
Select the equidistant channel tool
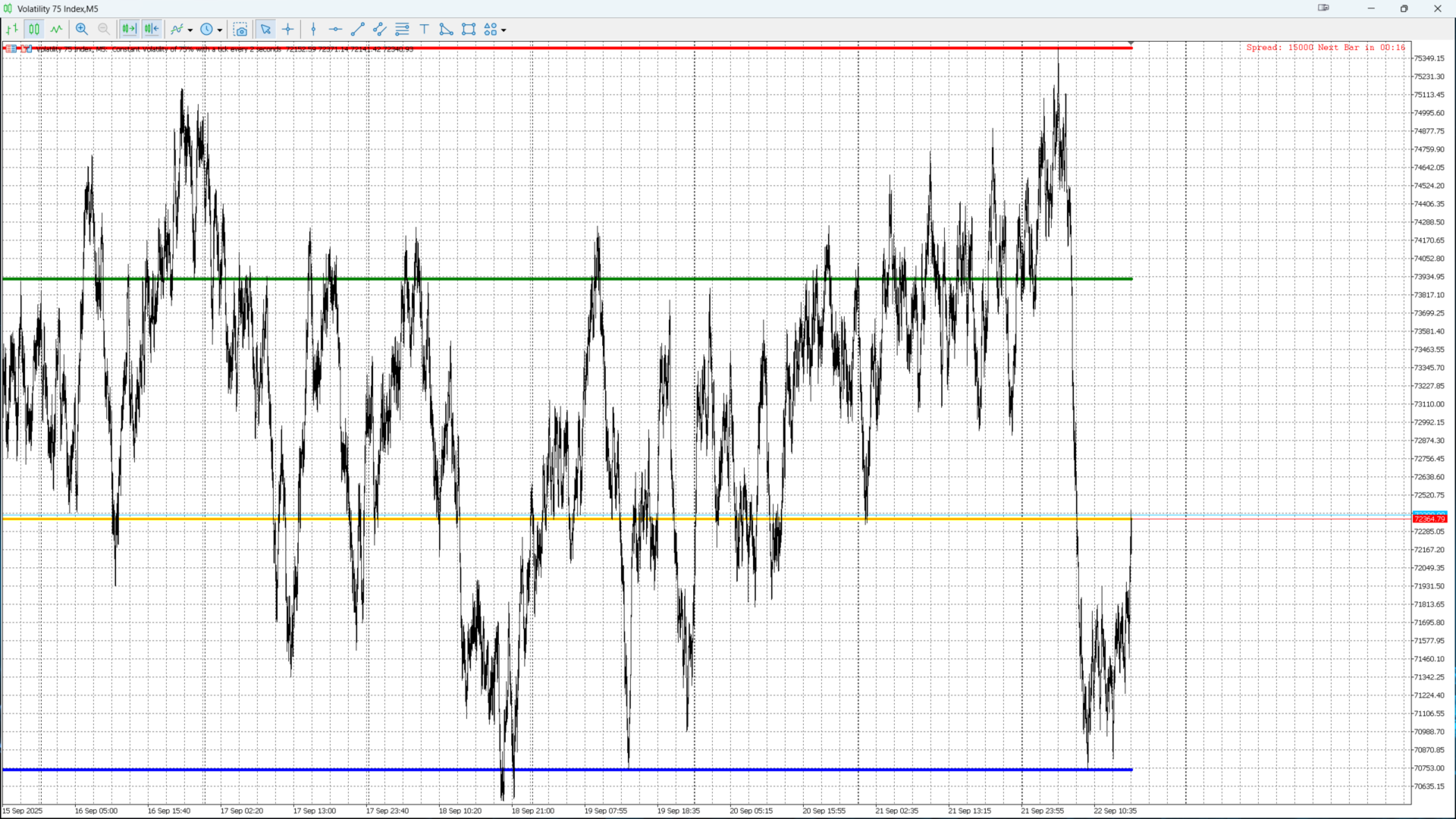380,30
